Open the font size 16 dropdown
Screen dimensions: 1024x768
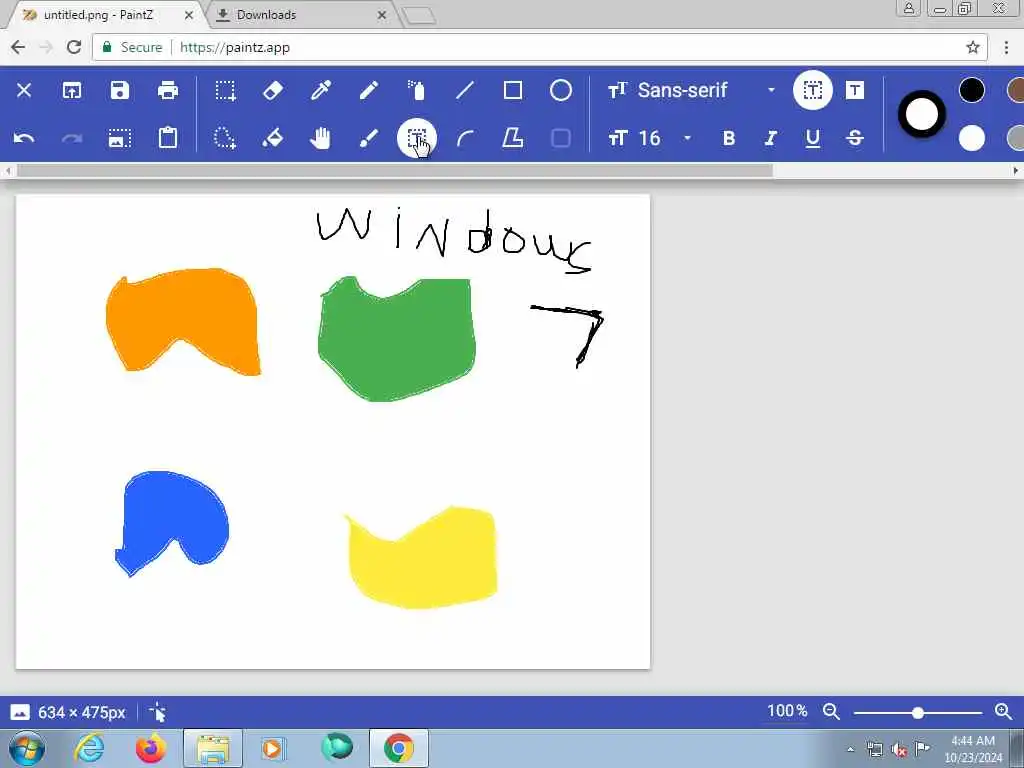click(x=650, y=138)
